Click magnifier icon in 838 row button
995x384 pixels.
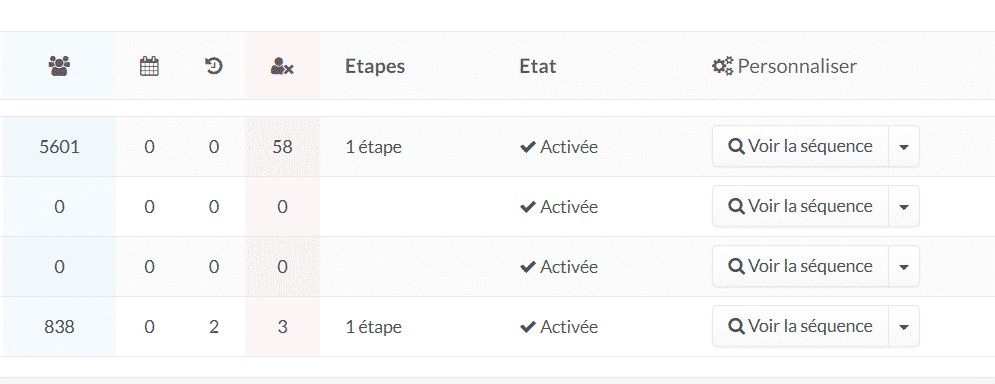pos(736,326)
